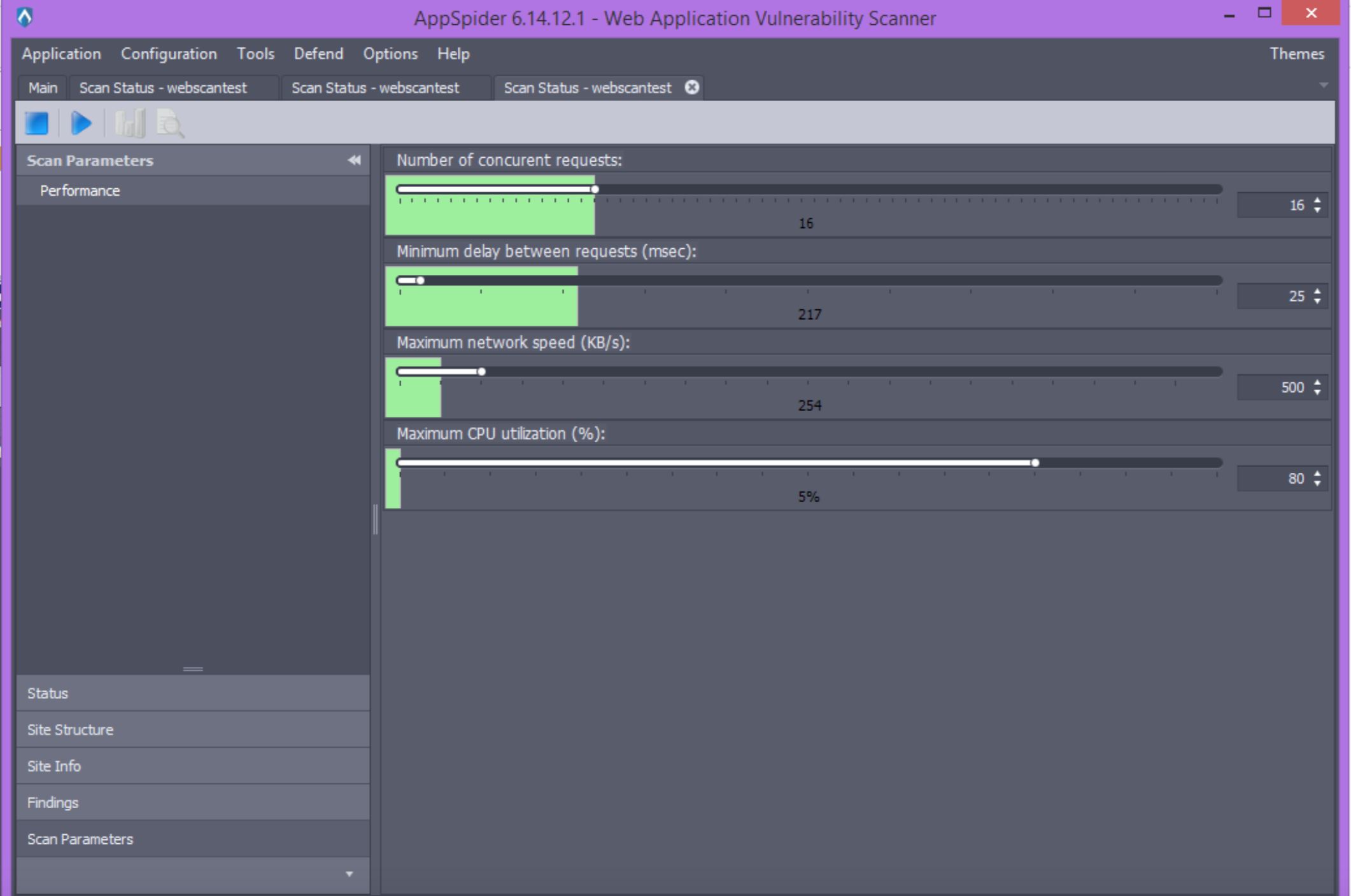Stop the scan with blue square icon
1351x896 pixels.
pyautogui.click(x=37, y=123)
